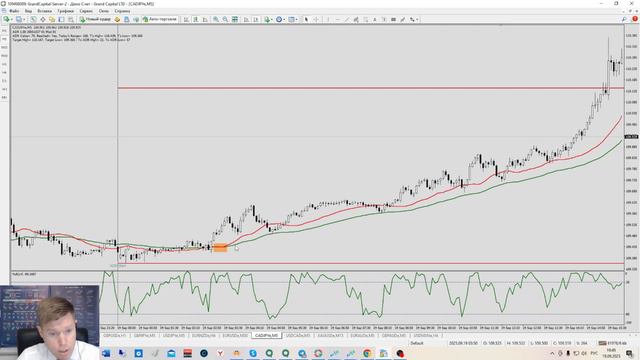Expand the Arrows objects dropdown
Screen dimensions: 640x360
(x=417, y=19)
